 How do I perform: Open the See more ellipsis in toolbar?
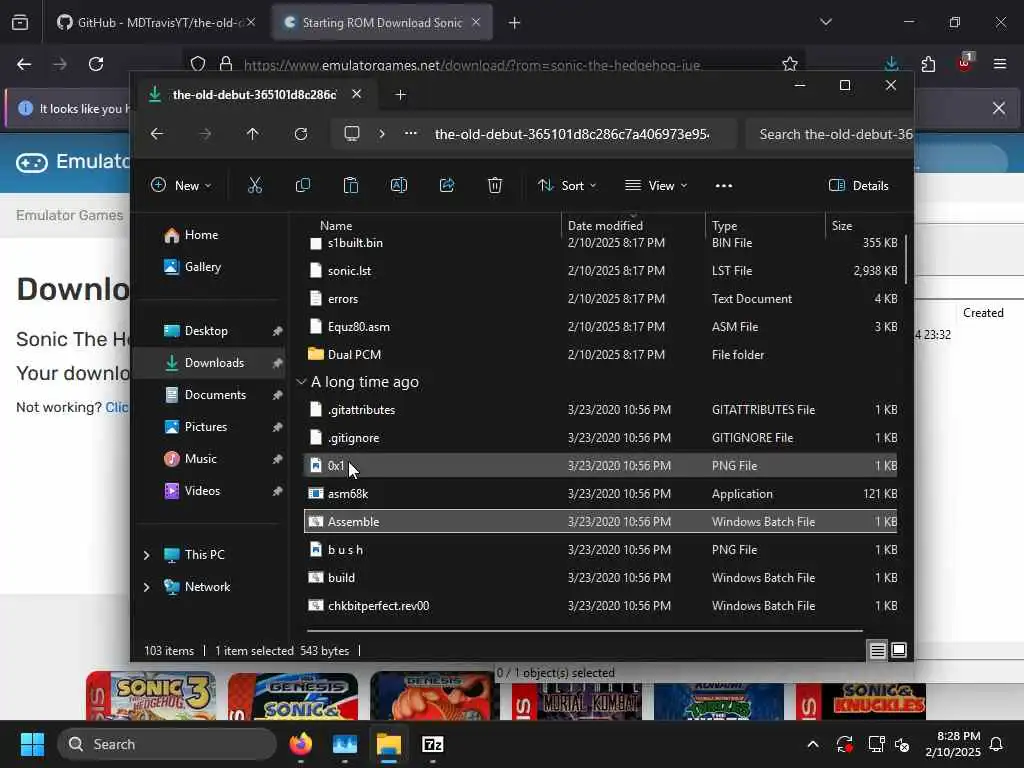click(x=724, y=186)
